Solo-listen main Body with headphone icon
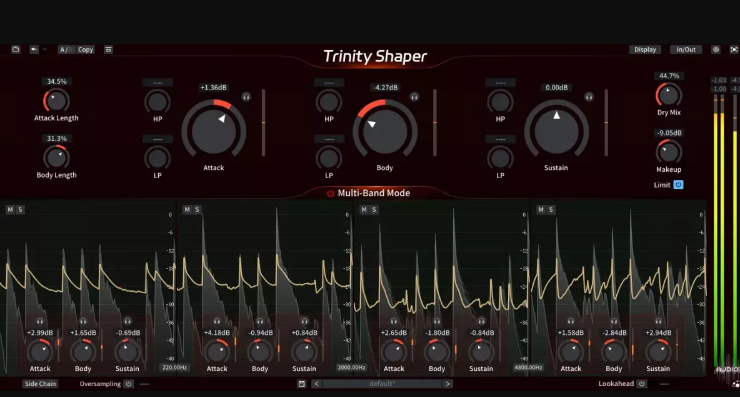The height and width of the screenshot is (397, 740). pos(414,97)
